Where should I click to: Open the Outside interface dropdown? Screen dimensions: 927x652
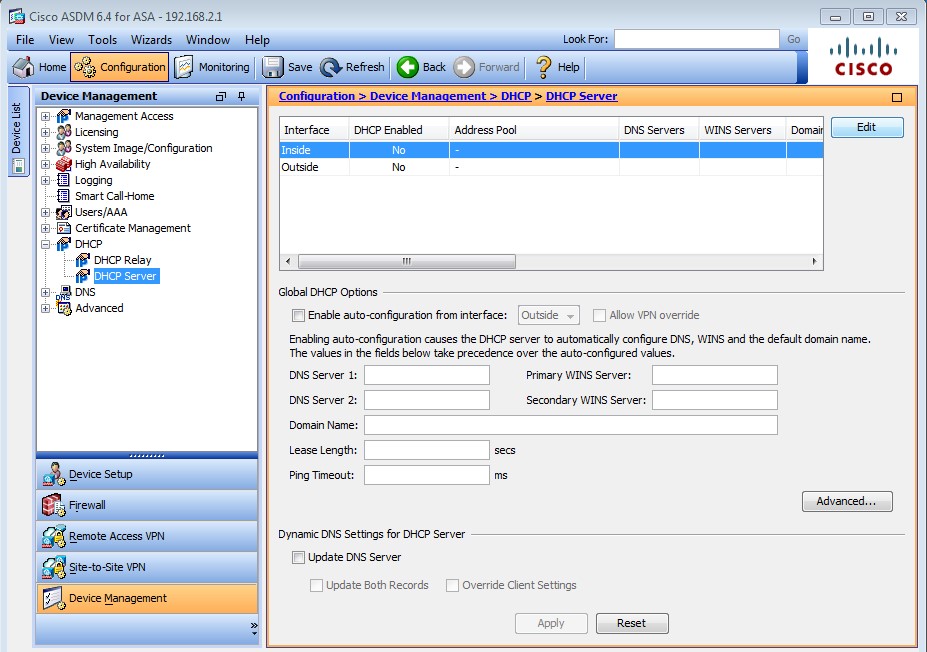pos(549,315)
